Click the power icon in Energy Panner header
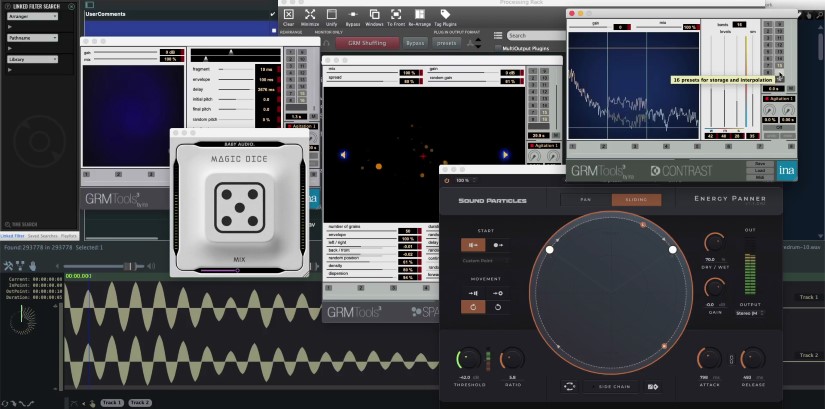Screen dimensions: 825x409 (x=448, y=180)
